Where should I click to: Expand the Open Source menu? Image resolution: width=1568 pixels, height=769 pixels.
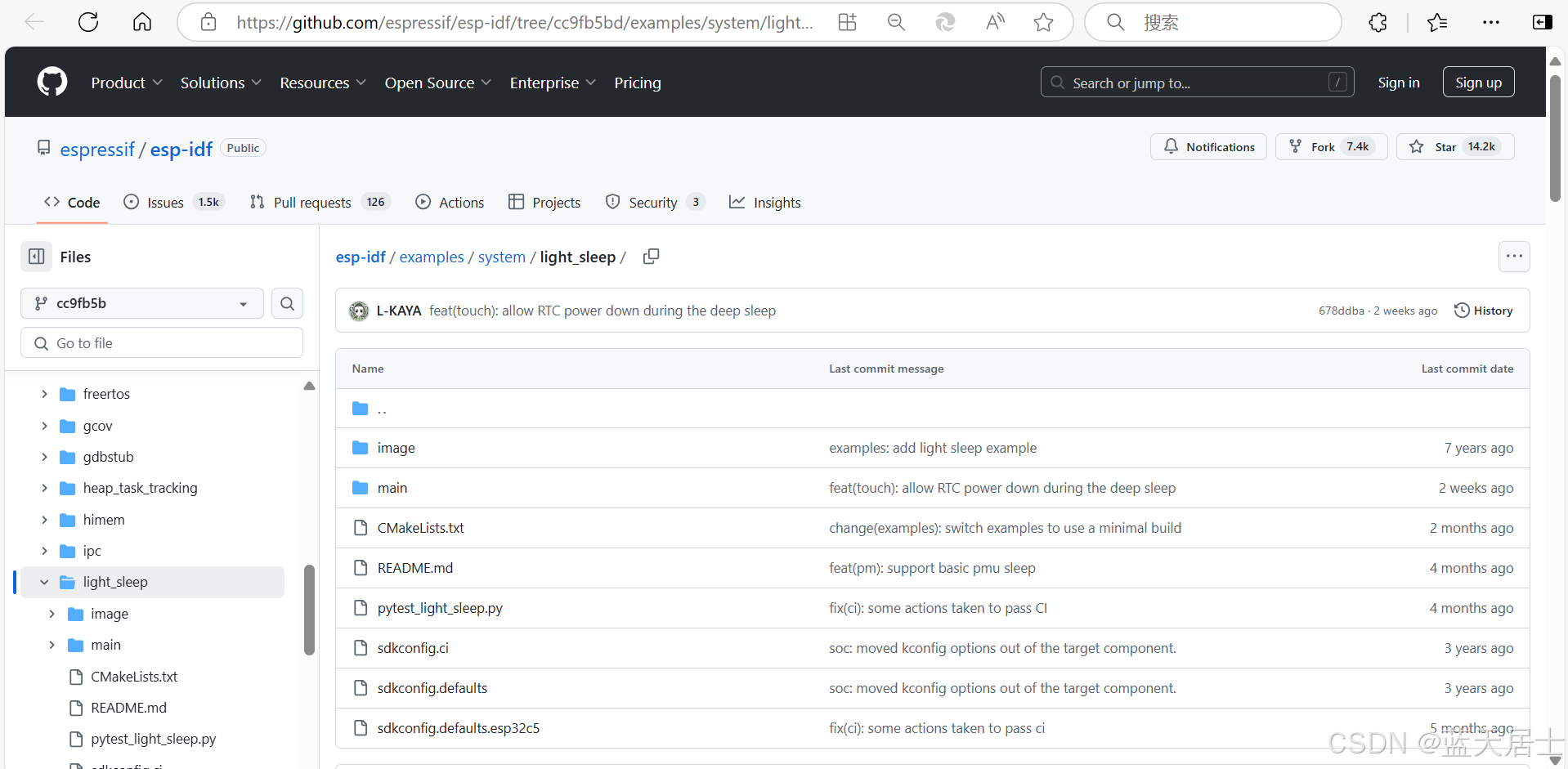(x=438, y=83)
